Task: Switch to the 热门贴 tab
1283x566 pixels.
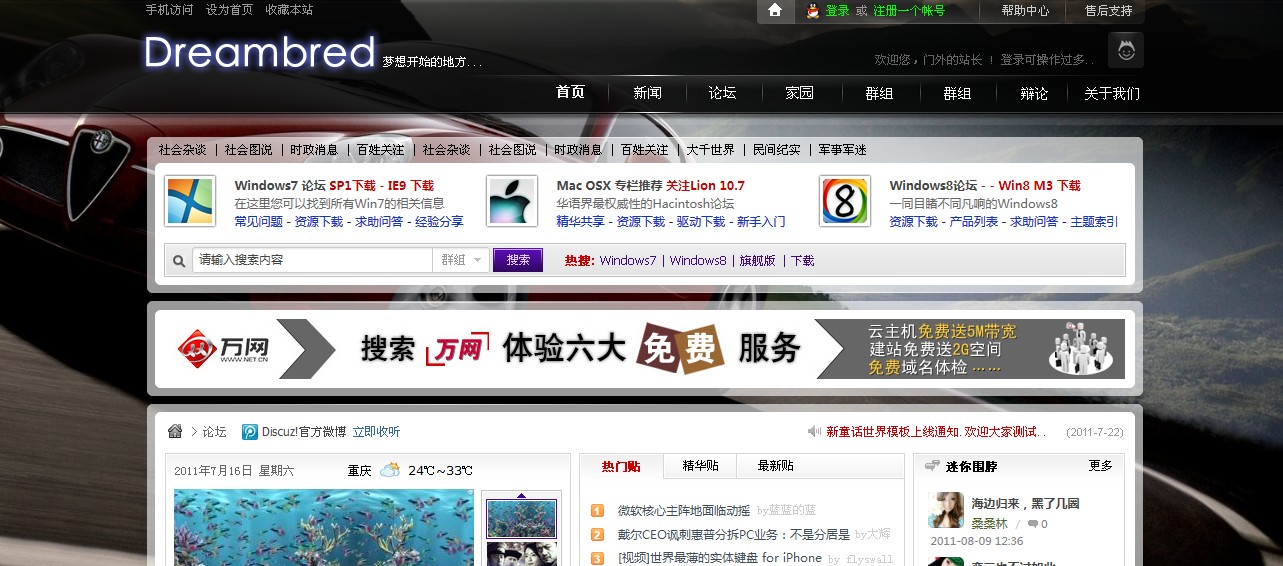Action: pyautogui.click(x=621, y=466)
